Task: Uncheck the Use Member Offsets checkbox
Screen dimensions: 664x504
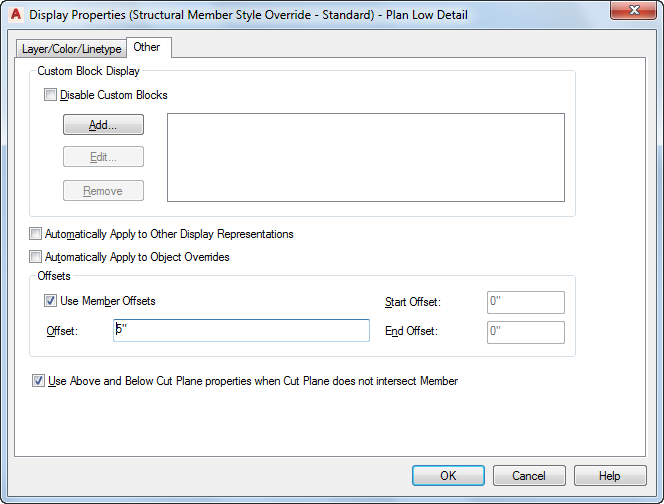Action: pos(51,301)
